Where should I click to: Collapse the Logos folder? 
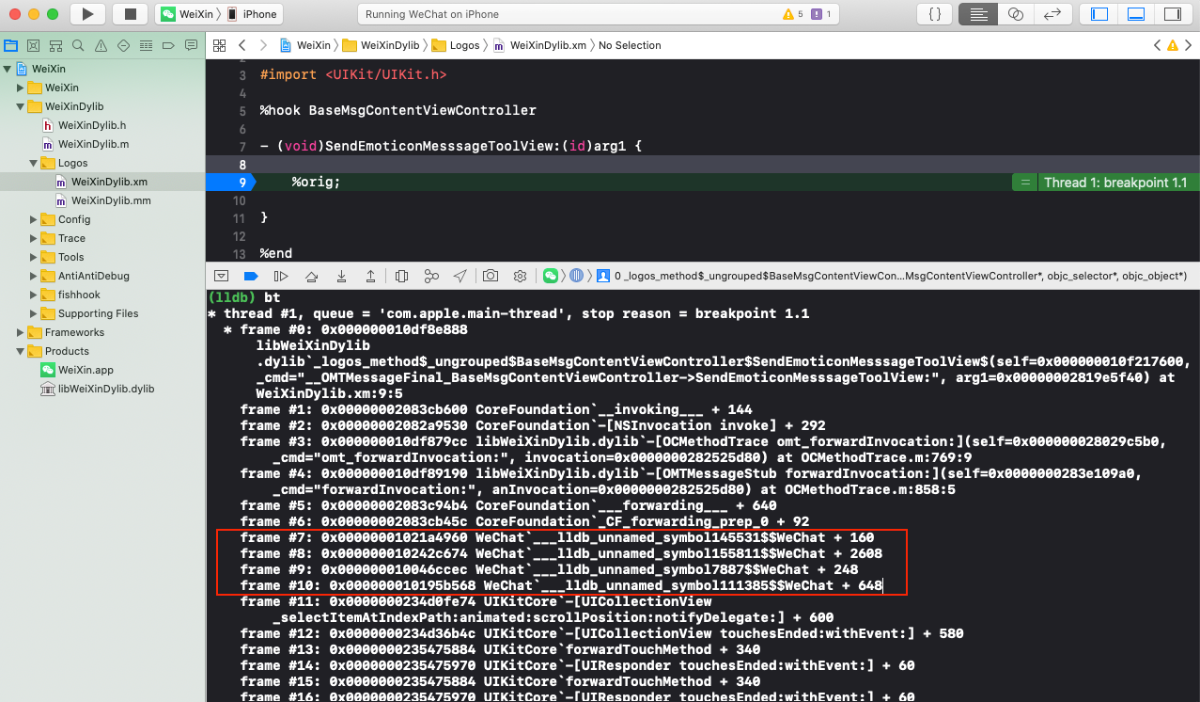point(33,163)
